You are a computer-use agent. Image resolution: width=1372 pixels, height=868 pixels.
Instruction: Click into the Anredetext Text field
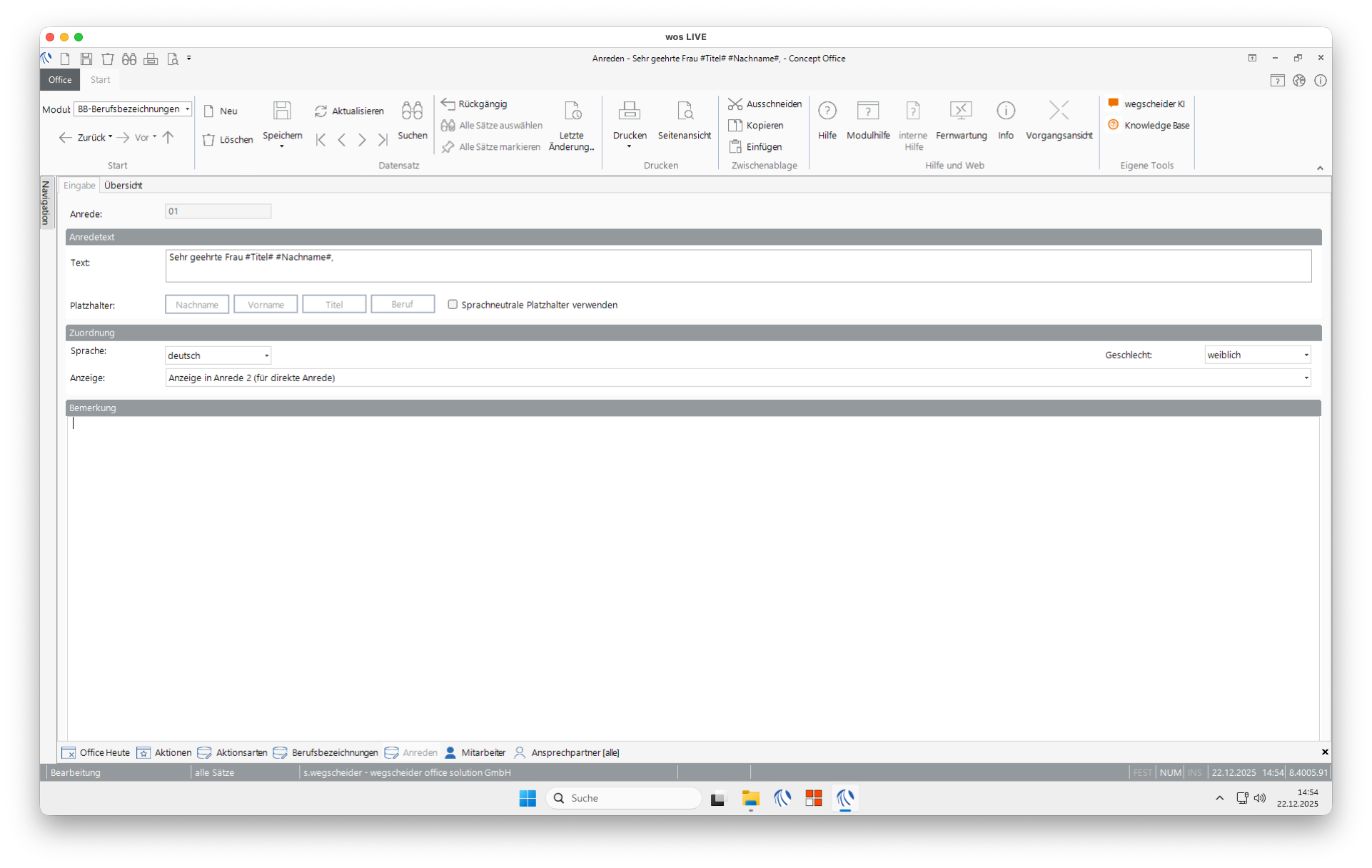[x=737, y=266]
